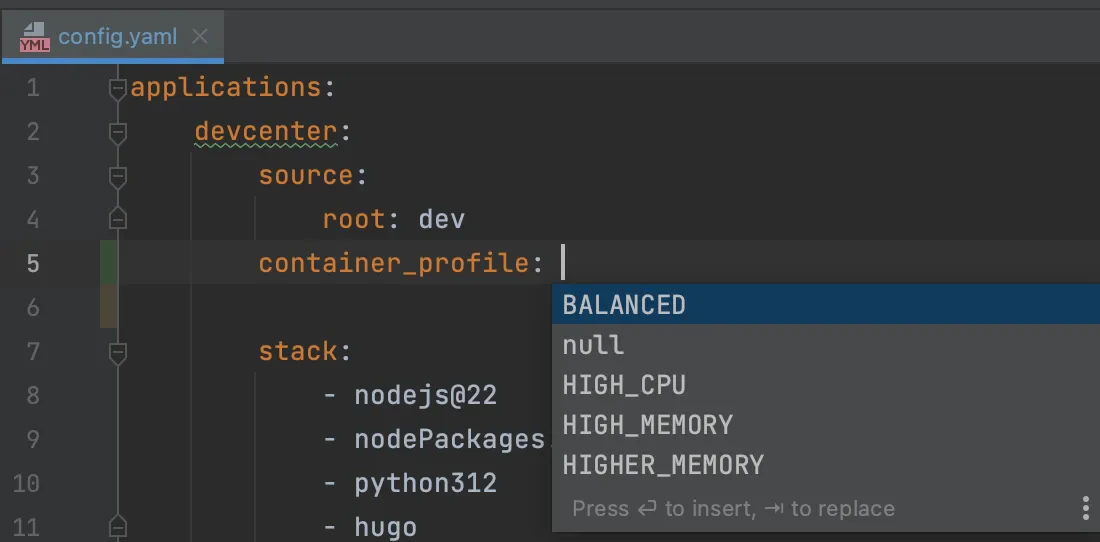Image resolution: width=1100 pixels, height=542 pixels.
Task: Click the underlined 'devcenter' key
Action: click(266, 132)
